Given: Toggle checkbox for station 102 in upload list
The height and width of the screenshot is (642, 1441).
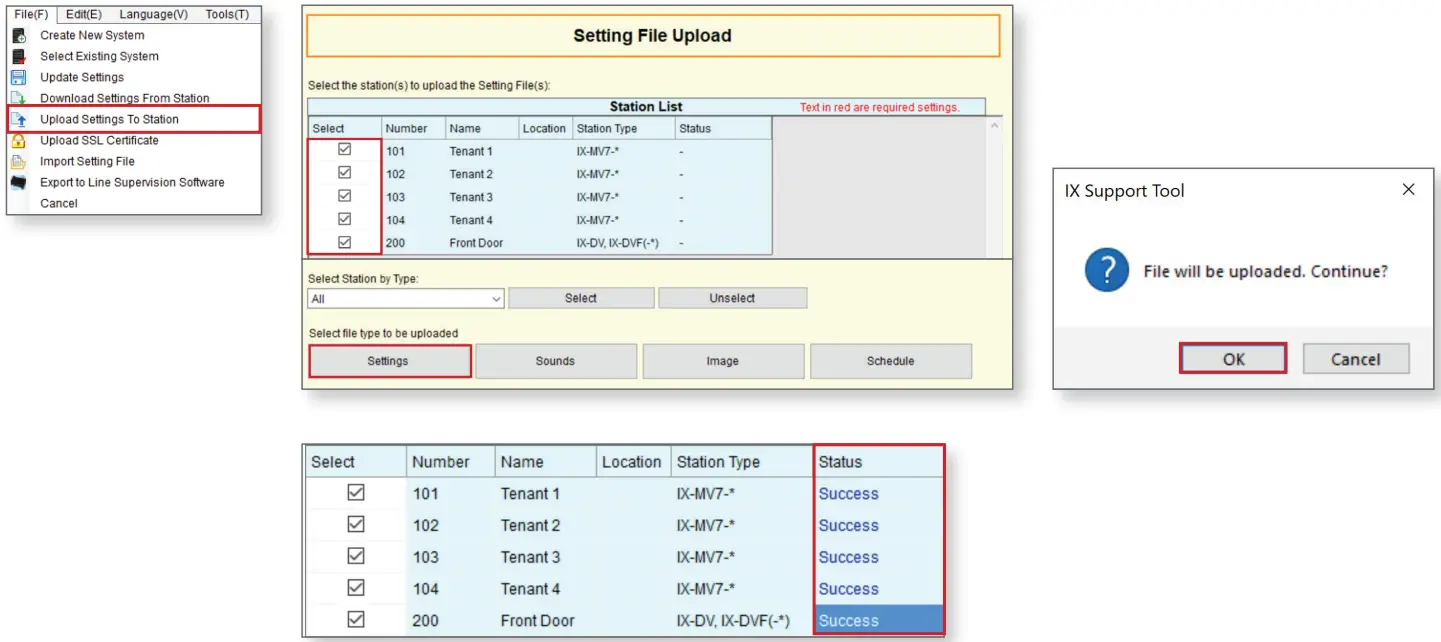Looking at the screenshot, I should pos(345,173).
